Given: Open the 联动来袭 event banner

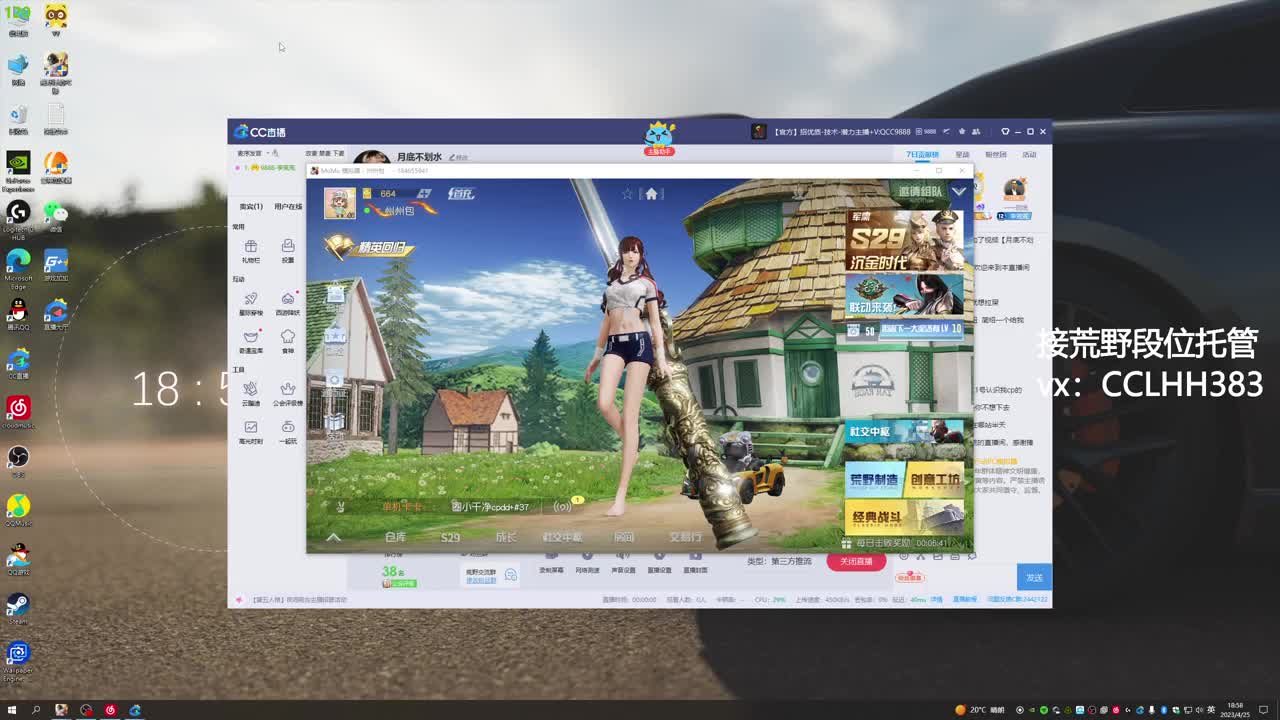Looking at the screenshot, I should (905, 295).
